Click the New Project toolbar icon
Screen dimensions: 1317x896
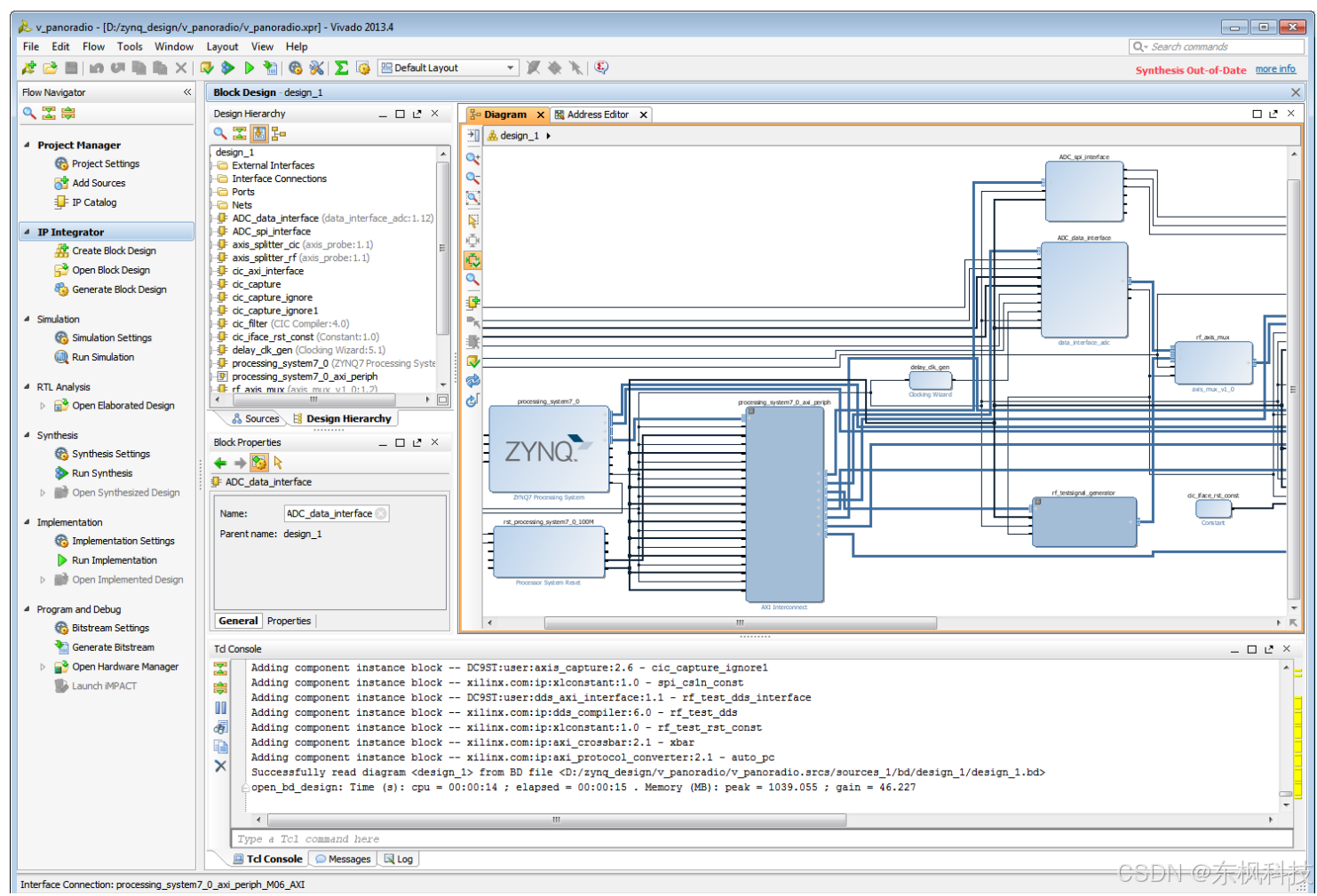point(28,67)
